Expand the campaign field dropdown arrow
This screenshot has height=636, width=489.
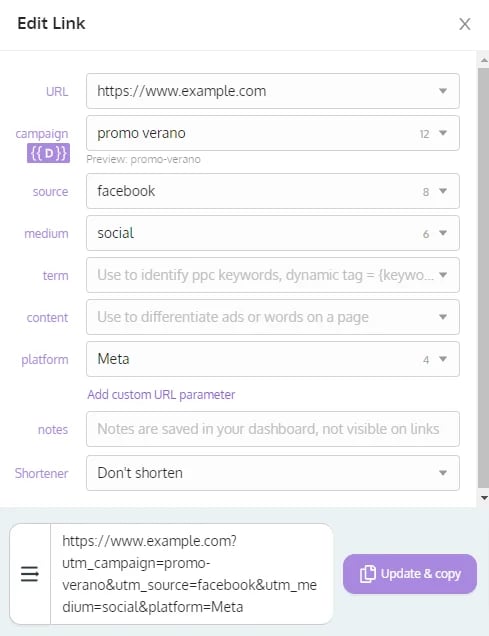click(443, 133)
